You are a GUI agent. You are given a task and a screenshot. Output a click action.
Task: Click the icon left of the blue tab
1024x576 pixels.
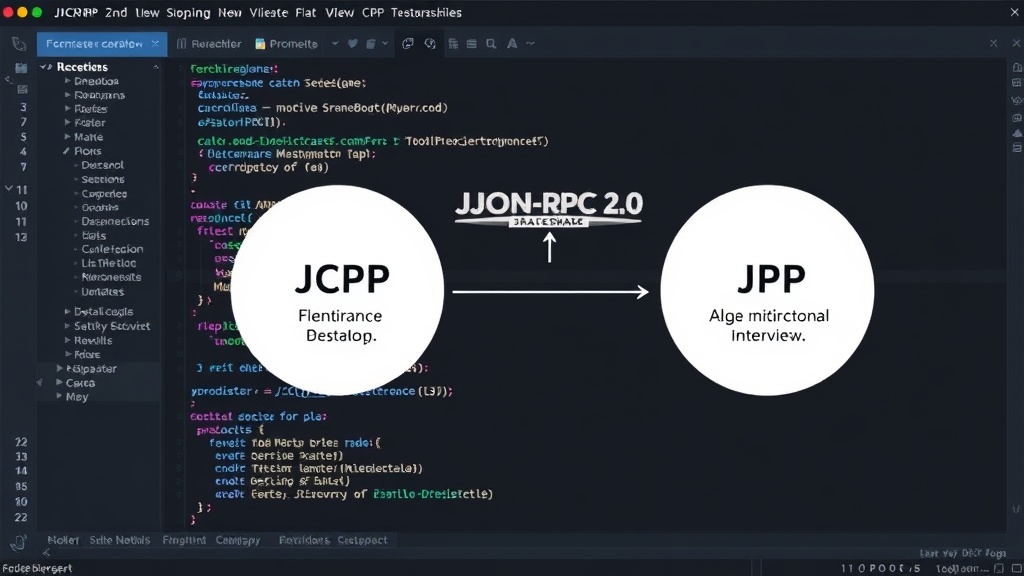click(19, 44)
